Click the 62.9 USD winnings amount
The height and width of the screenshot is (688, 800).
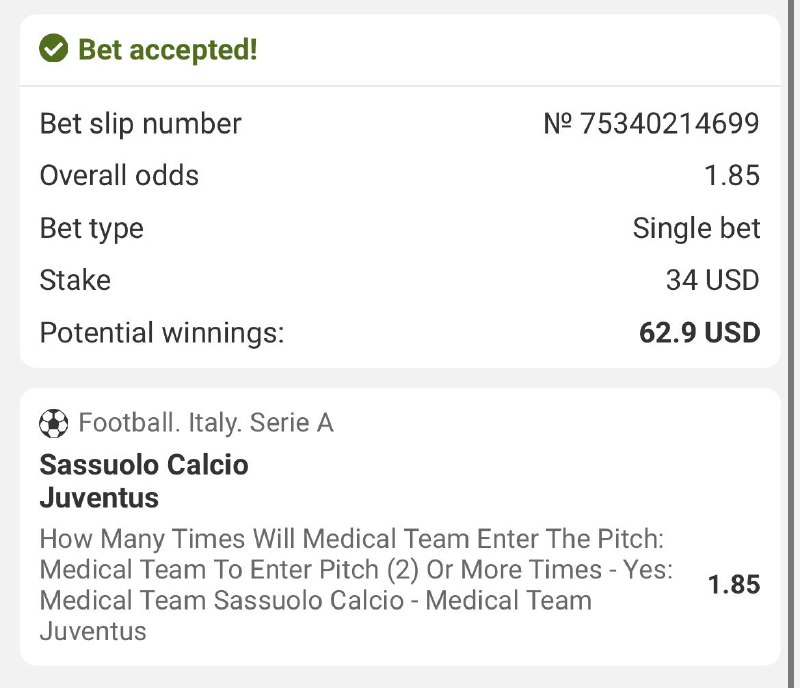pos(699,332)
